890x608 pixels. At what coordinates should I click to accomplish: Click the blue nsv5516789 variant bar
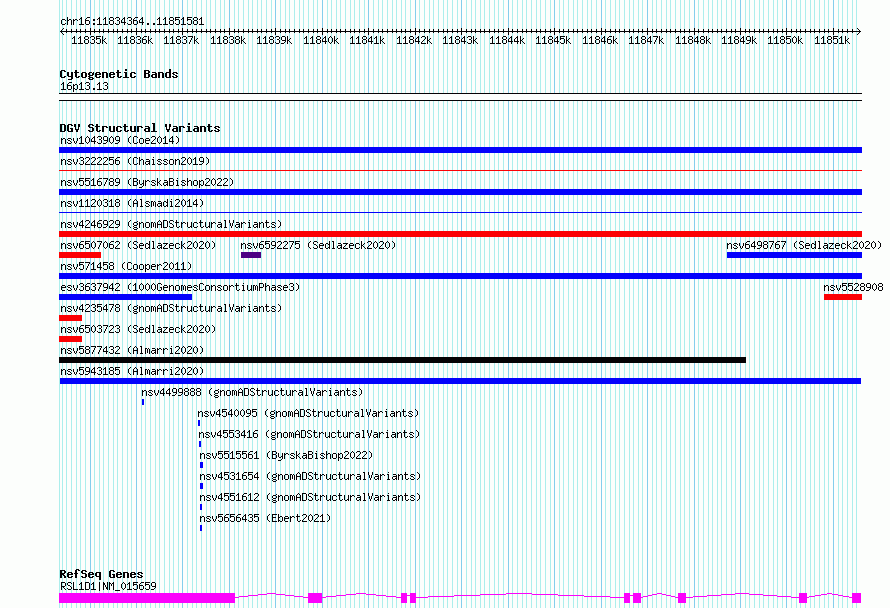click(x=460, y=192)
